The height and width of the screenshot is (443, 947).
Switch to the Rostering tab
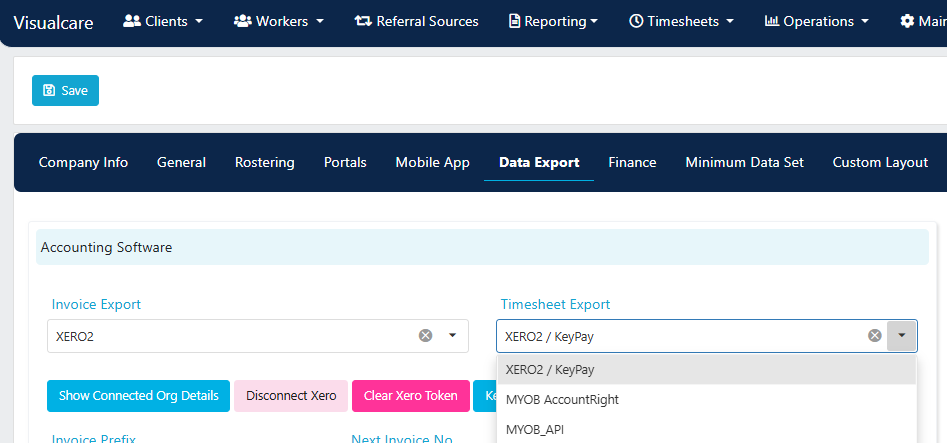click(265, 163)
